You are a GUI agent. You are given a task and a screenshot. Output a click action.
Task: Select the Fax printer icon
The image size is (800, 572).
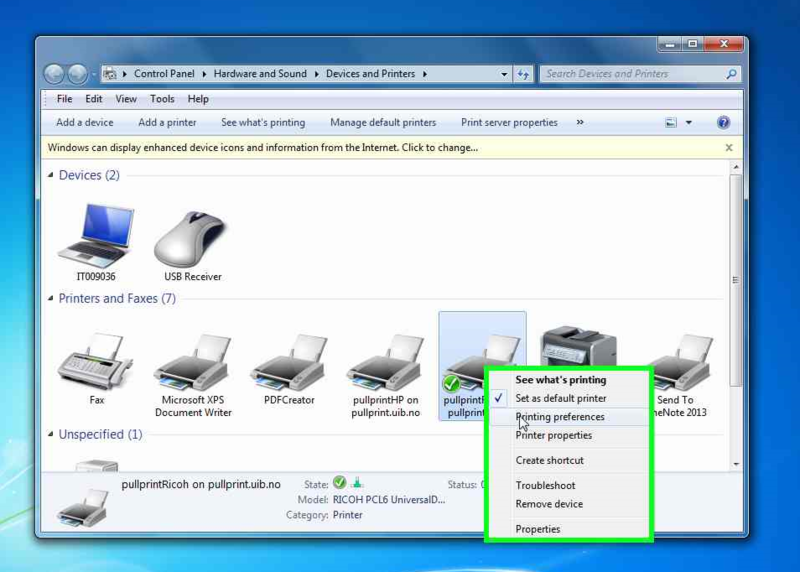[95, 361]
